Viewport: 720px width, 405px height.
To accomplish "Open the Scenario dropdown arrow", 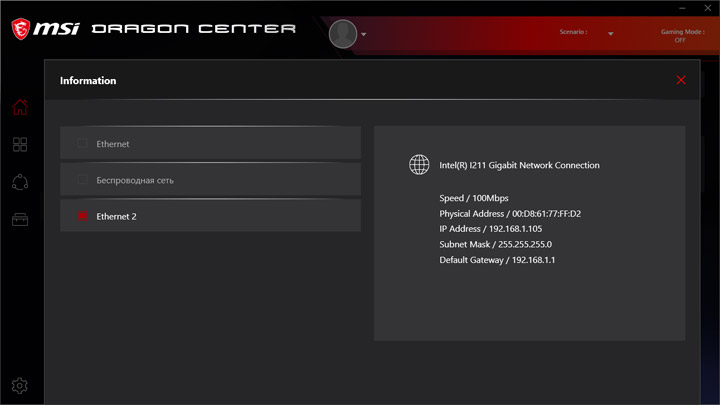I will pyautogui.click(x=611, y=34).
